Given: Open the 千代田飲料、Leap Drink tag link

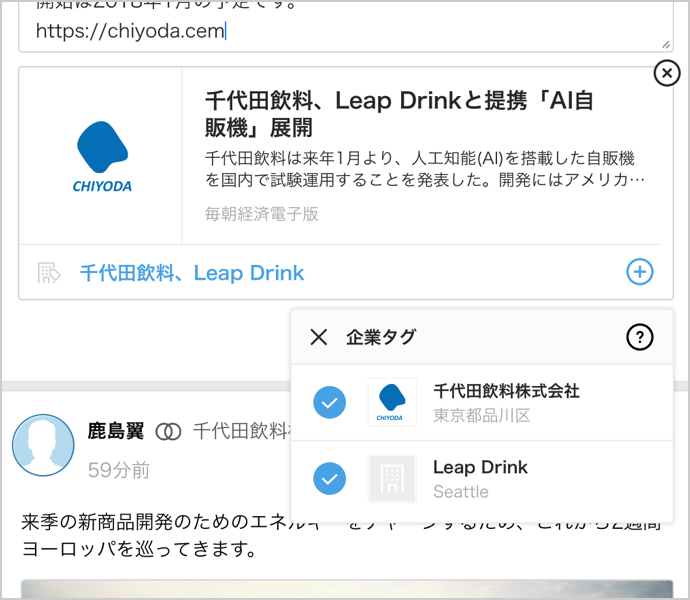Looking at the screenshot, I should pyautogui.click(x=192, y=273).
